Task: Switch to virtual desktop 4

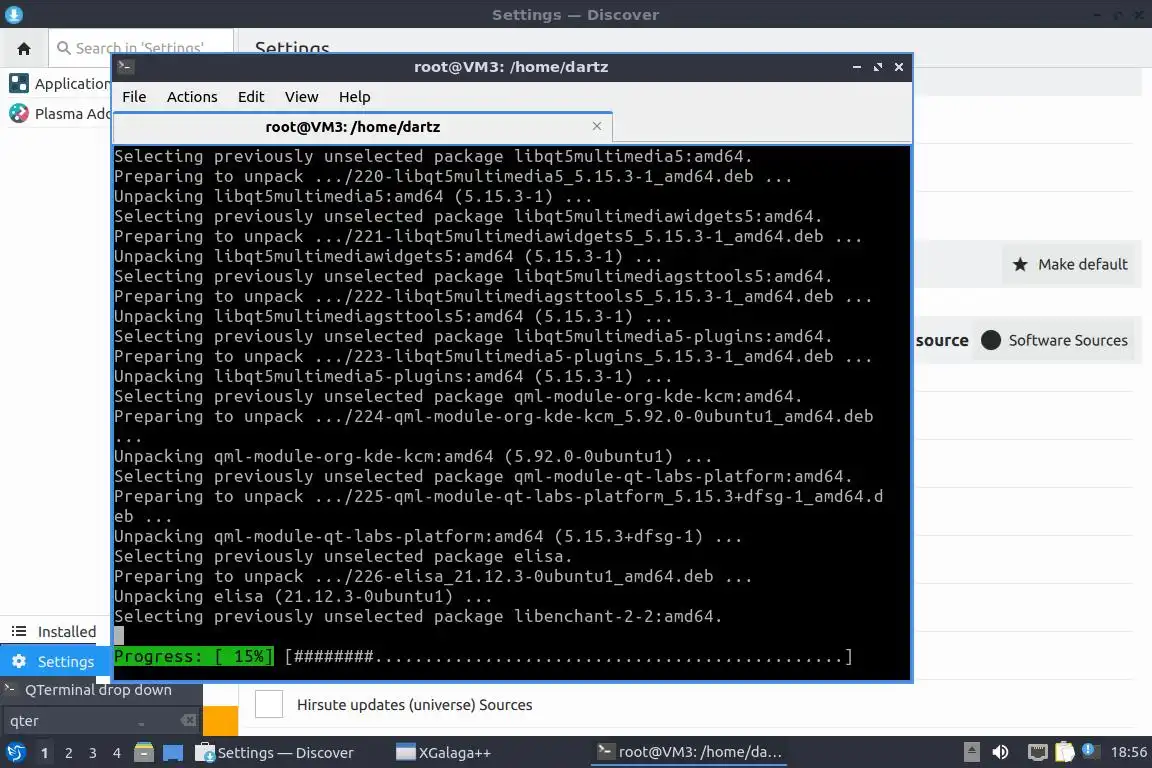Action: click(117, 753)
